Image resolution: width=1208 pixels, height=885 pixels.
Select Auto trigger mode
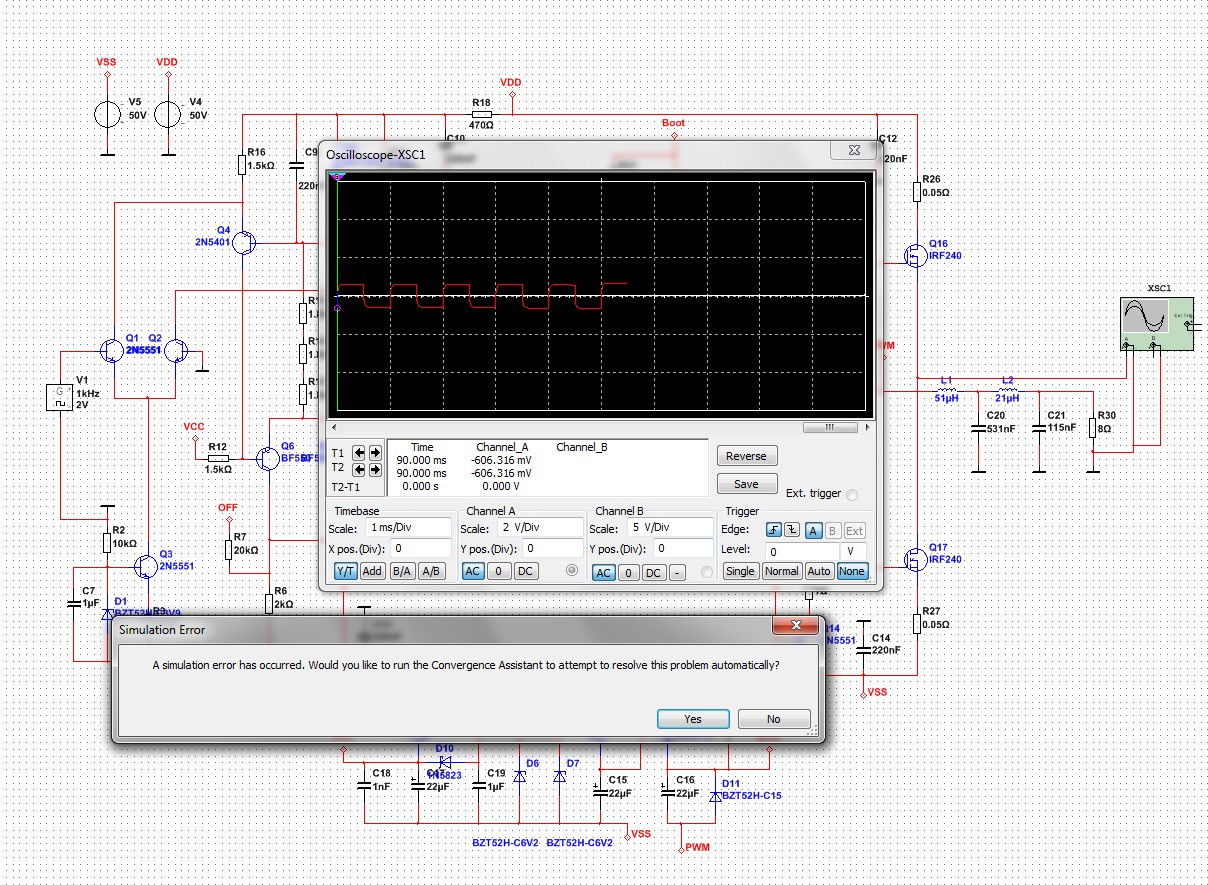(x=819, y=571)
